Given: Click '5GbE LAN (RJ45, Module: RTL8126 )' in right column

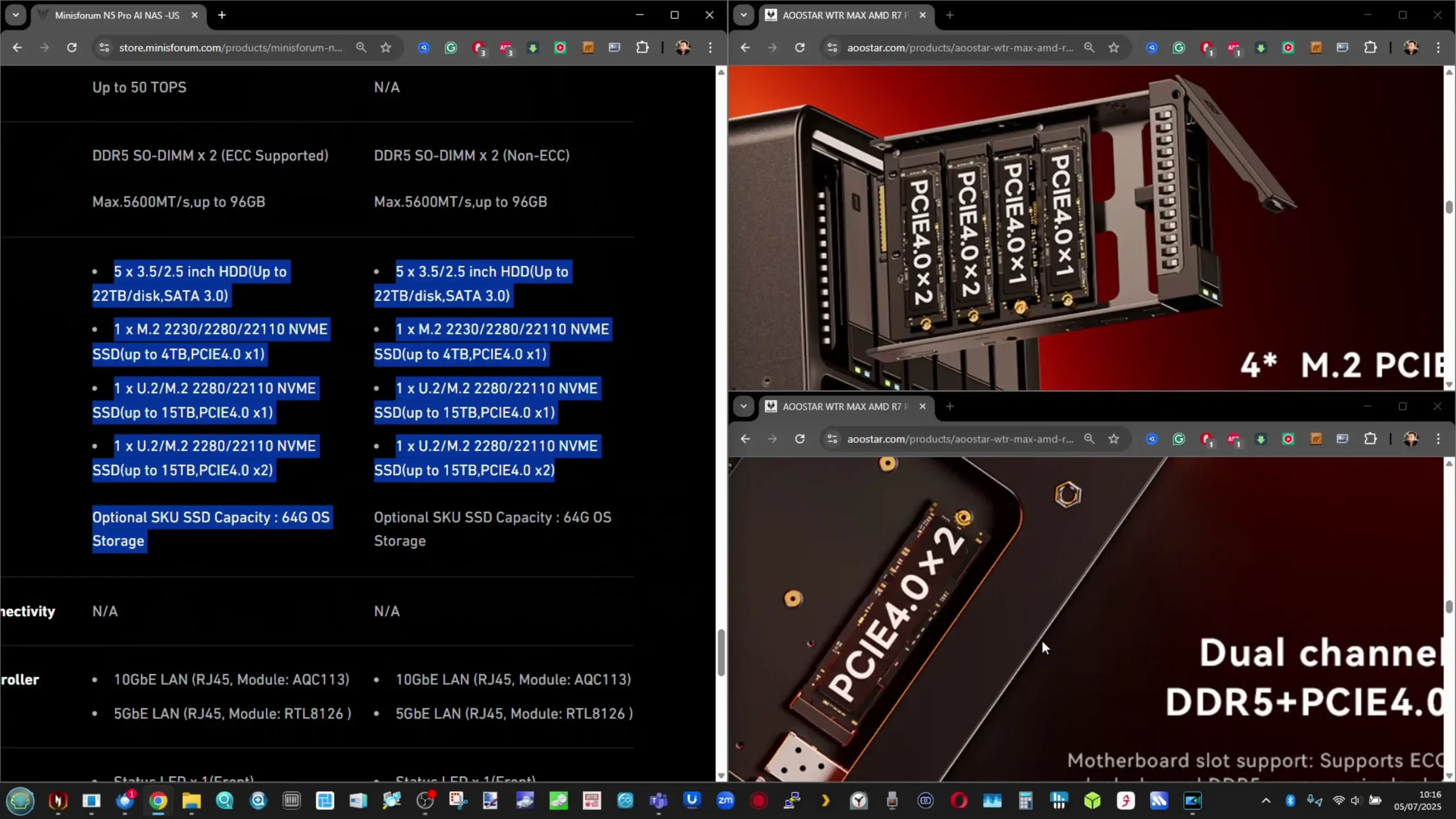Looking at the screenshot, I should coord(514,714).
